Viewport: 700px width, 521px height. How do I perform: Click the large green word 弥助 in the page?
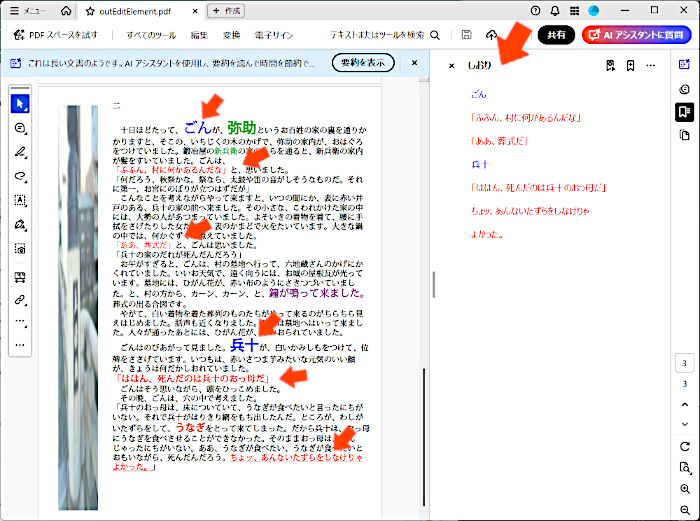coord(242,128)
